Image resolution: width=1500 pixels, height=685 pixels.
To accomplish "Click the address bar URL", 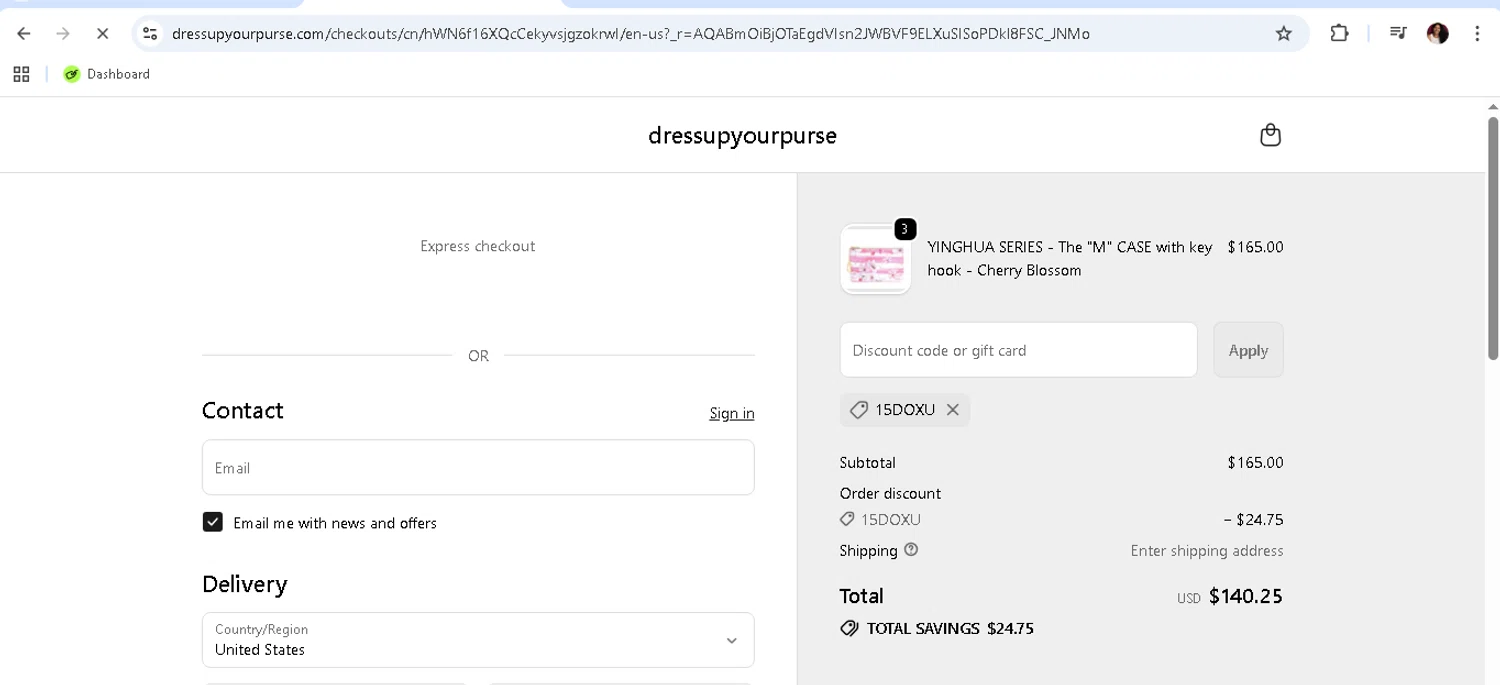I will click(631, 33).
